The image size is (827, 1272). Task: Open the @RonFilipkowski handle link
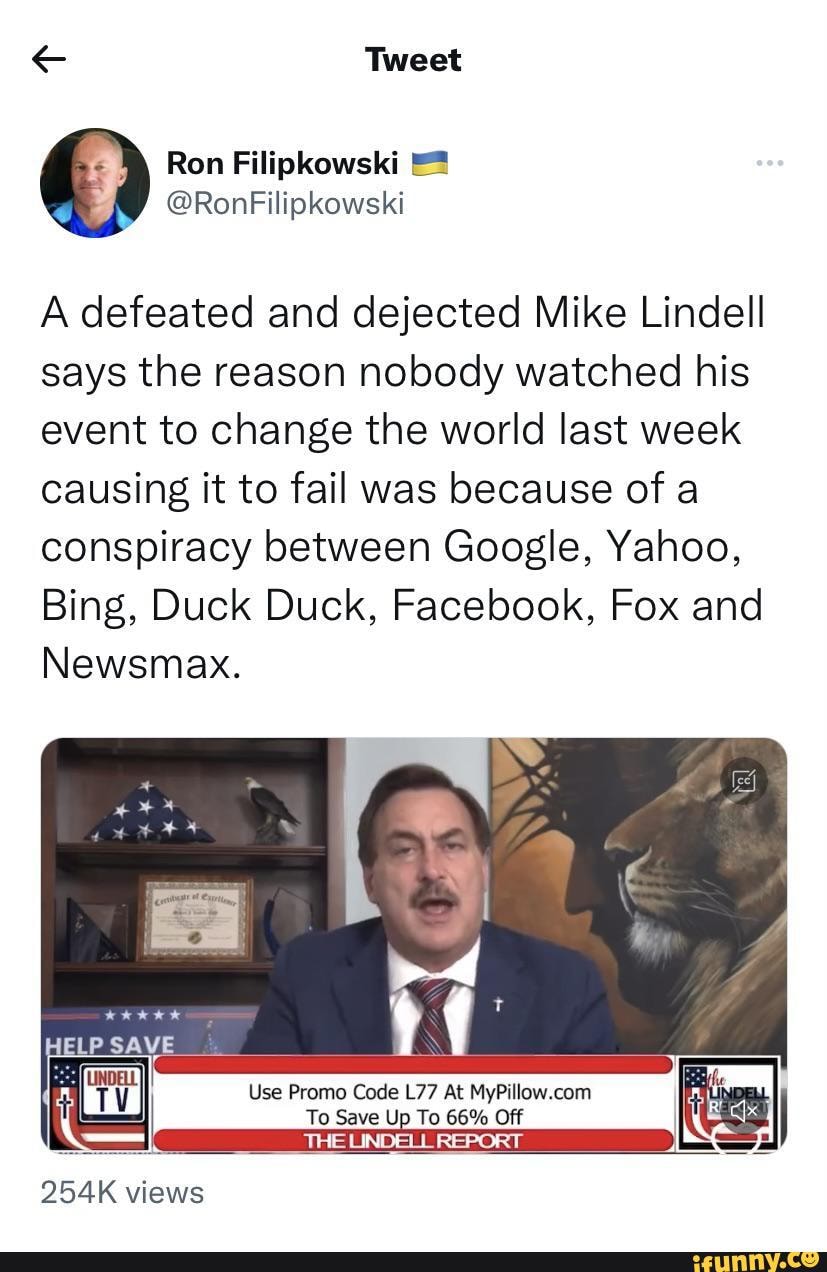pyautogui.click(x=285, y=203)
